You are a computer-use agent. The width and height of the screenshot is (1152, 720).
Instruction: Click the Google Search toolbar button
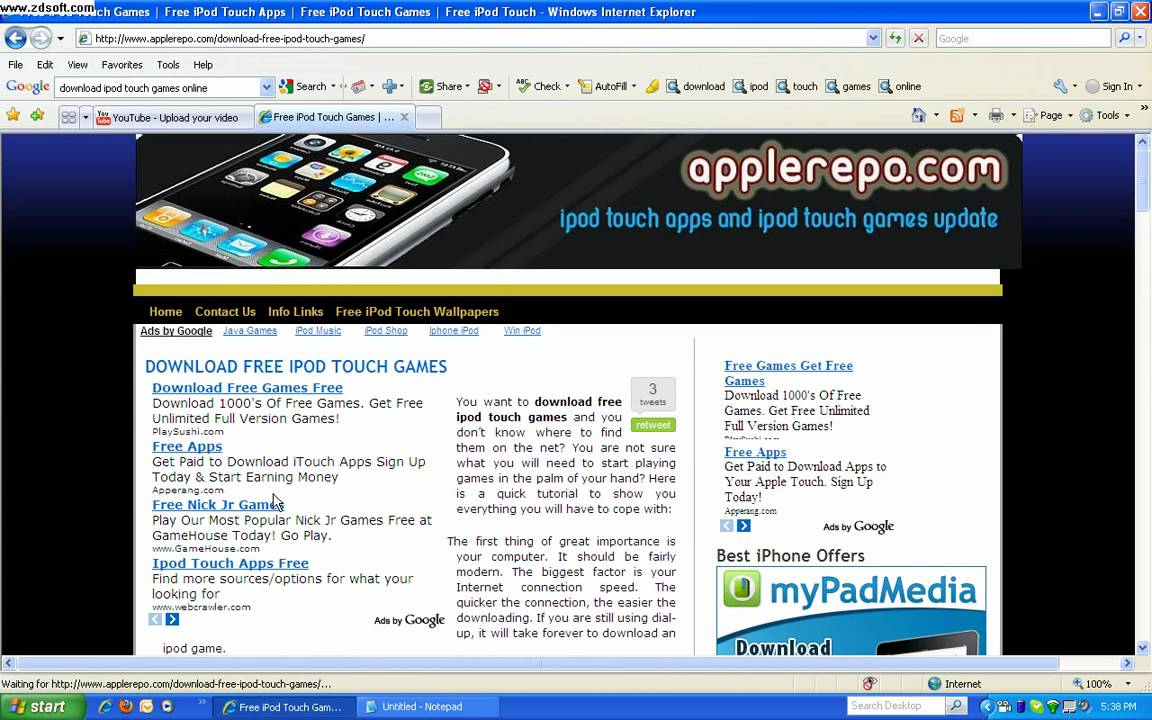(x=303, y=87)
